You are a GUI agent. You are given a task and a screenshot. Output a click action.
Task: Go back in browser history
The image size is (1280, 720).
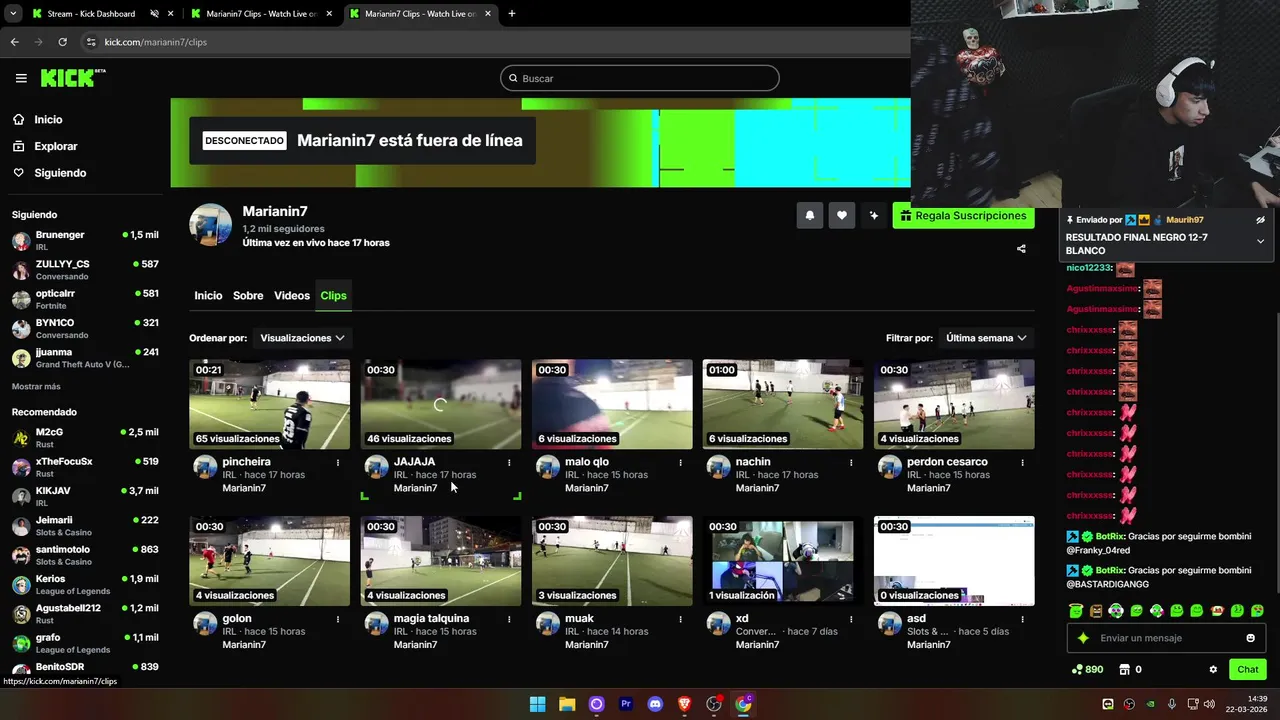click(x=14, y=42)
